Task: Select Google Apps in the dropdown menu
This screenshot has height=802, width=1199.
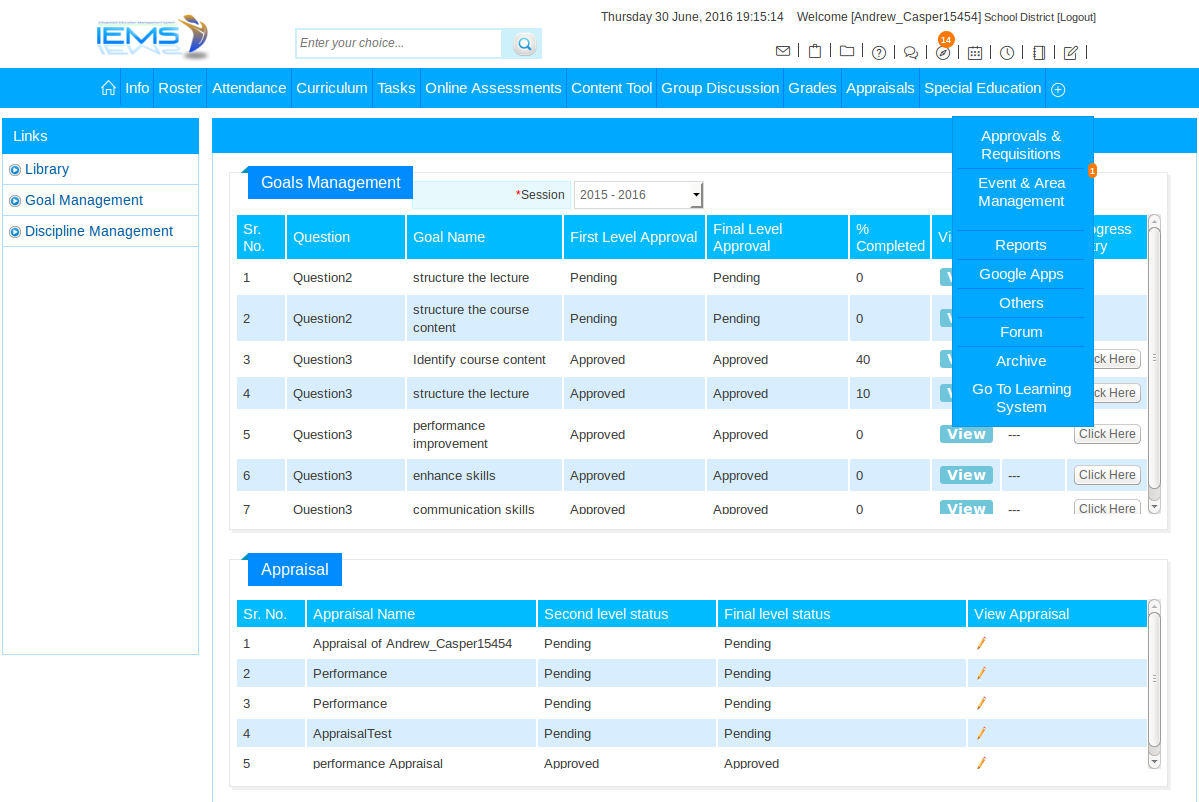Action: click(1021, 274)
